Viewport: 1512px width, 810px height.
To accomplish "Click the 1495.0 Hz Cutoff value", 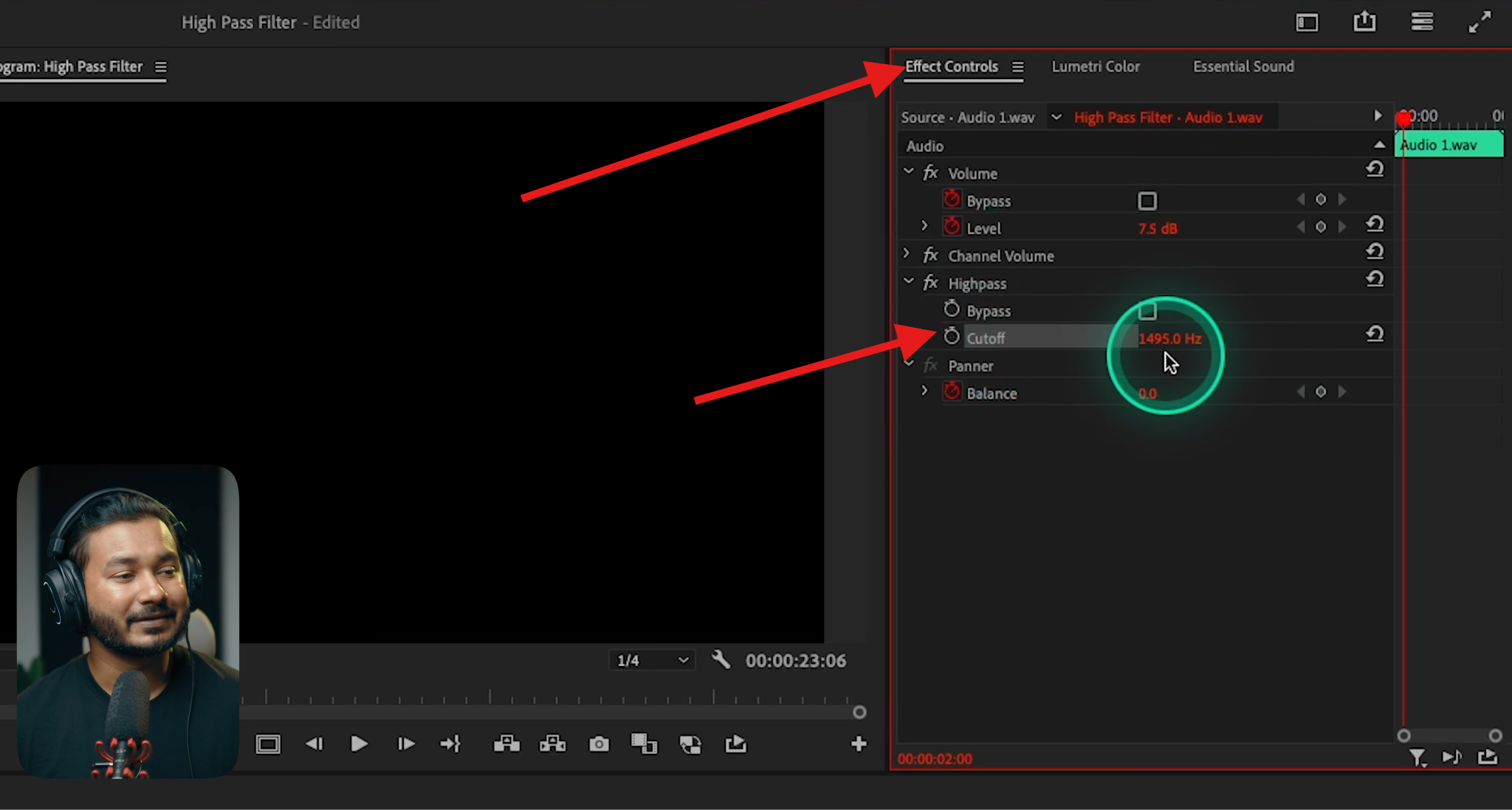I will coord(1170,337).
